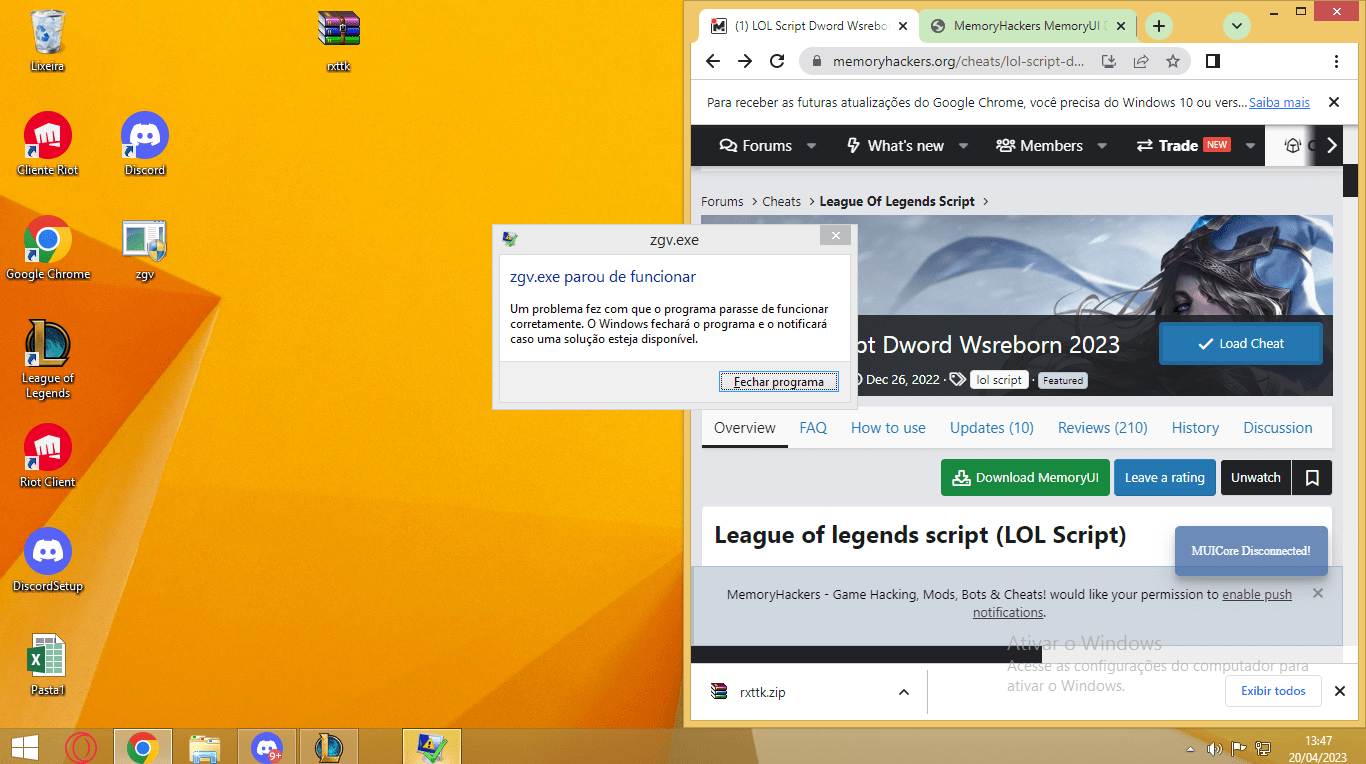
Task: Click Exibir todos in the downloads bar
Action: coord(1273,691)
